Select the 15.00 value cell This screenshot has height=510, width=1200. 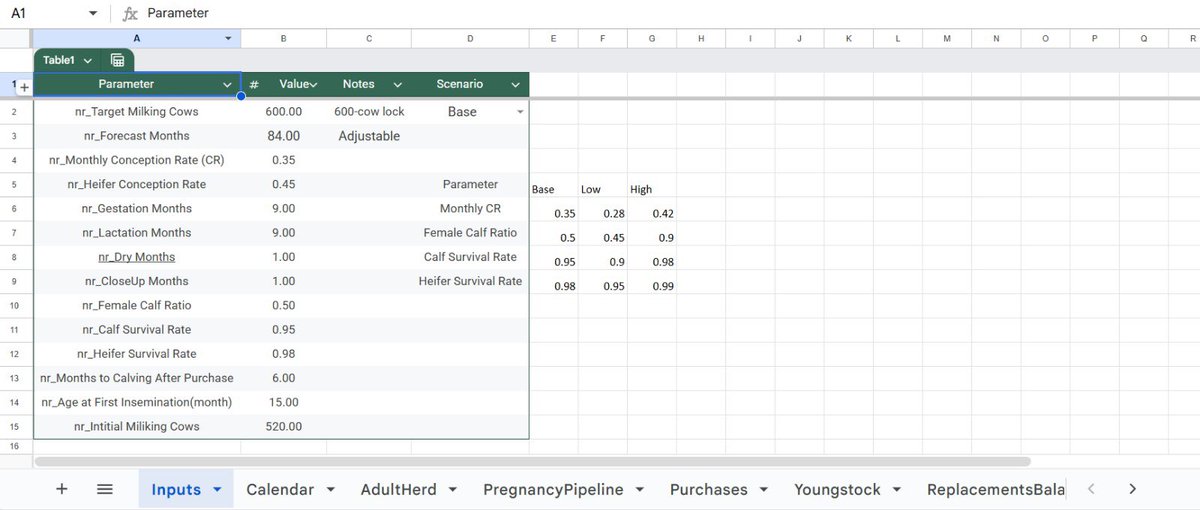[x=284, y=402]
